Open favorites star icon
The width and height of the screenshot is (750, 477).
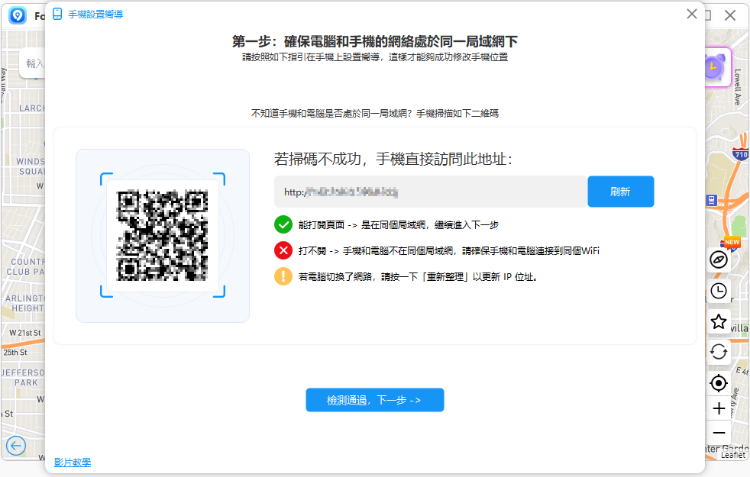pyautogui.click(x=718, y=322)
